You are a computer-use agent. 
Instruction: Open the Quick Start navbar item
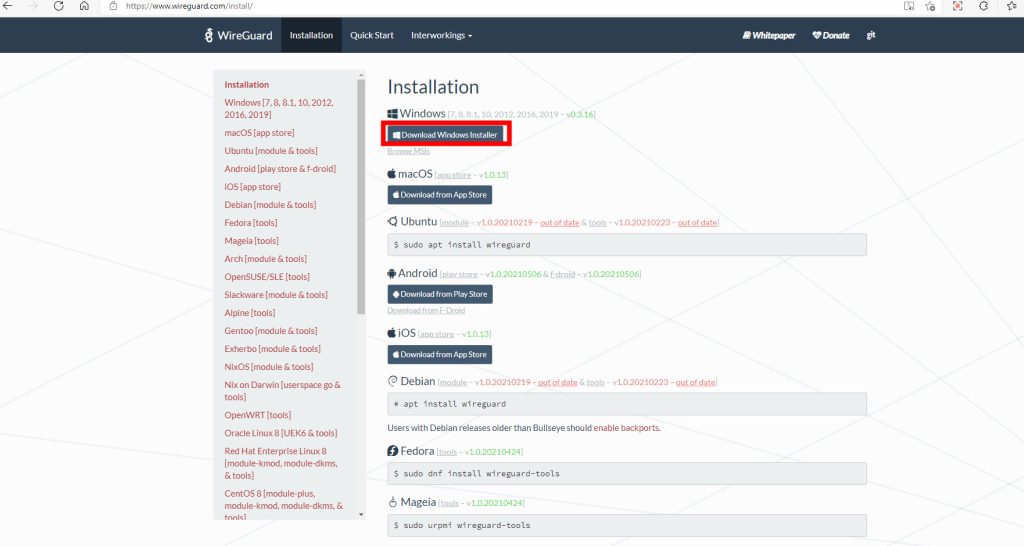[372, 35]
